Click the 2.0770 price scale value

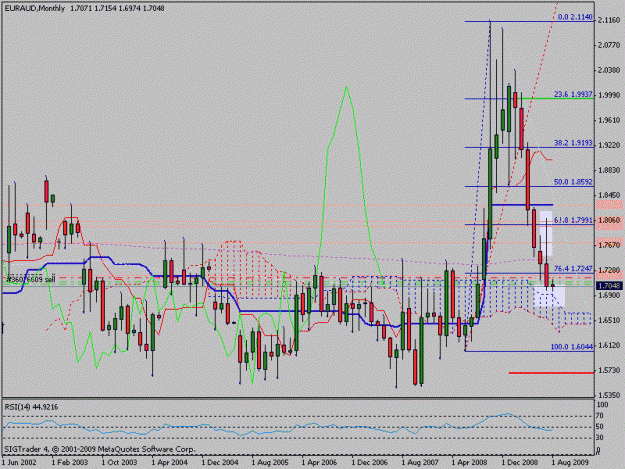pos(609,45)
